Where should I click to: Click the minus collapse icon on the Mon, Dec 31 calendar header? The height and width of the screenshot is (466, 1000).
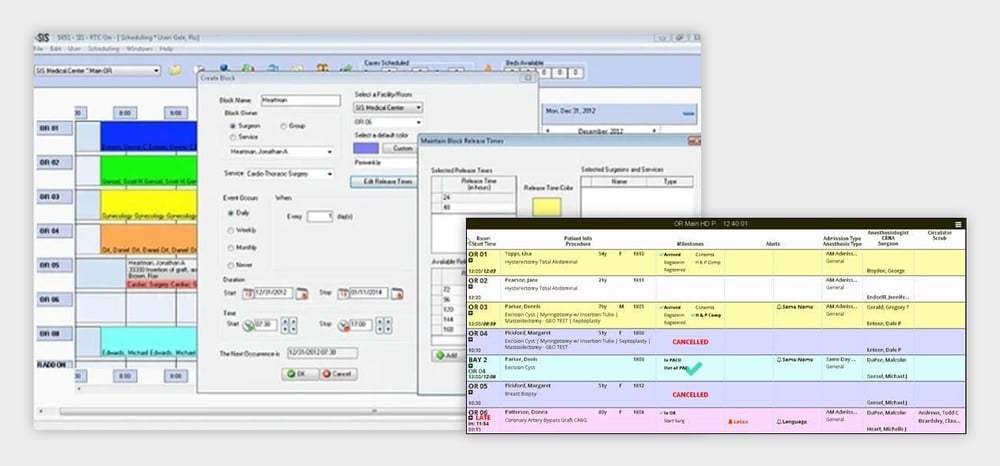point(688,113)
